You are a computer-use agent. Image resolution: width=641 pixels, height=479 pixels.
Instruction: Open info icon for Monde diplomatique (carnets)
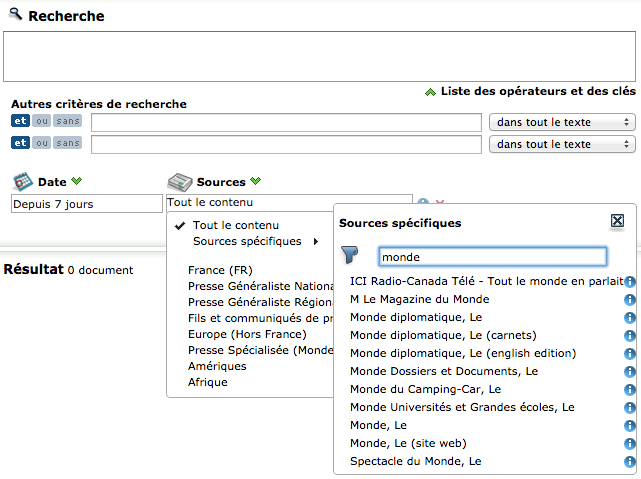tap(630, 336)
